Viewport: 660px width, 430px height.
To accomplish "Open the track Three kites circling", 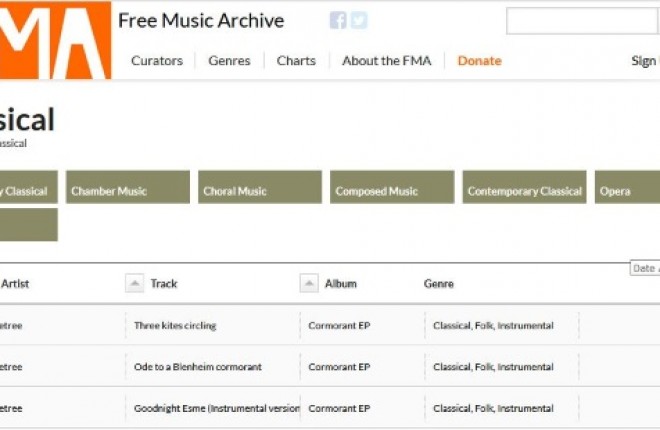I will click(x=175, y=325).
